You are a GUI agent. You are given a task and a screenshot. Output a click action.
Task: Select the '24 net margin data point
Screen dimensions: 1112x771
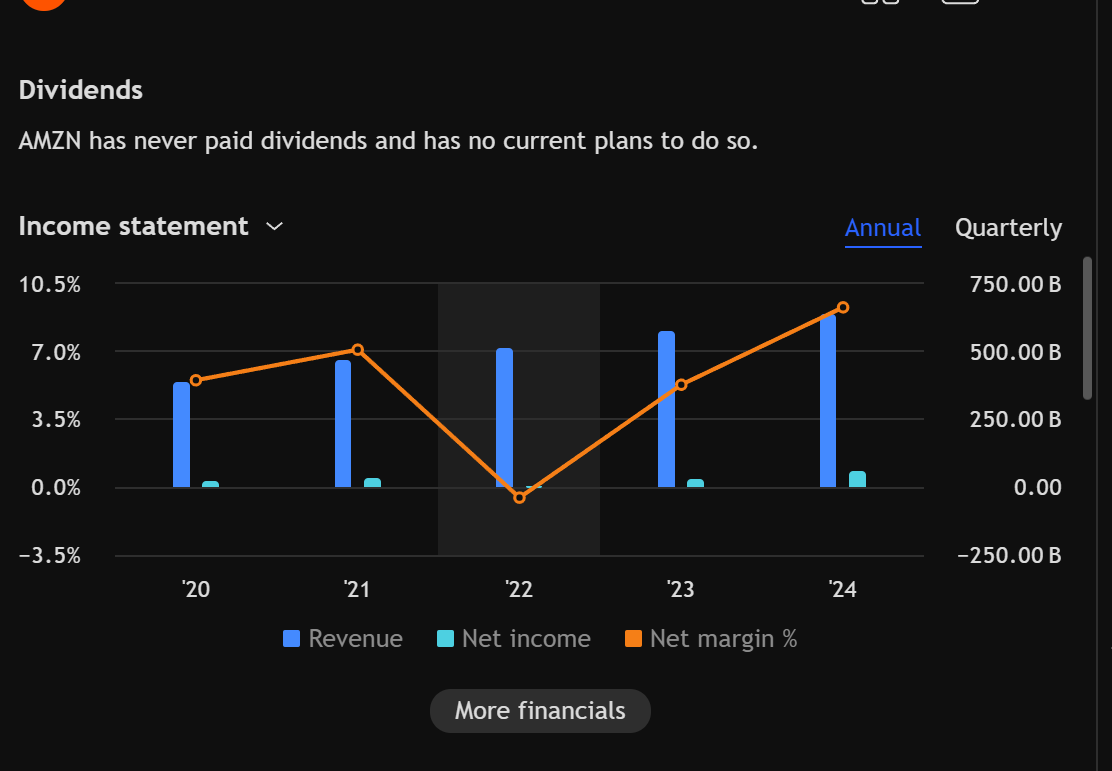coord(843,307)
